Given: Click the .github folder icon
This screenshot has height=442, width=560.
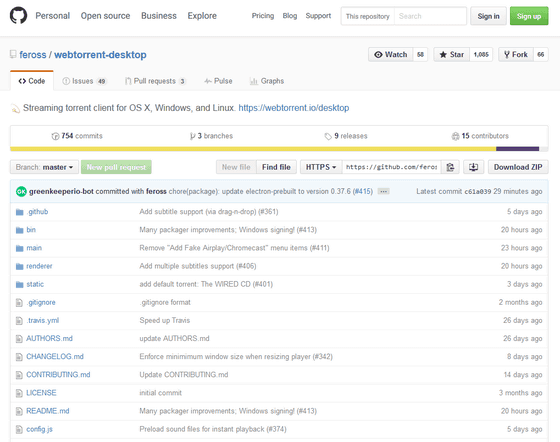Looking at the screenshot, I should click(19, 212).
